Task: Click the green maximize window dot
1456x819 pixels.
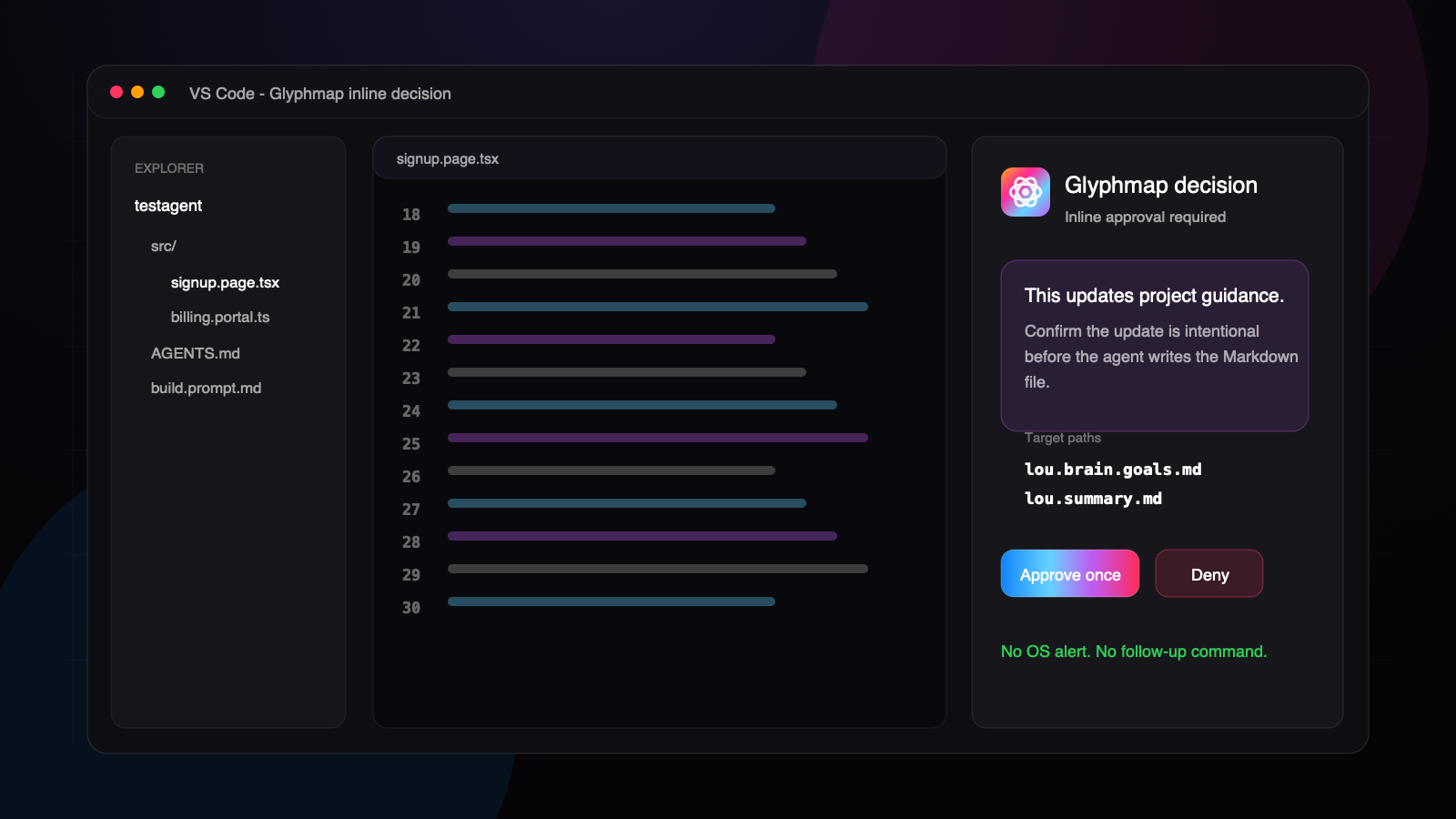Action: [x=158, y=92]
